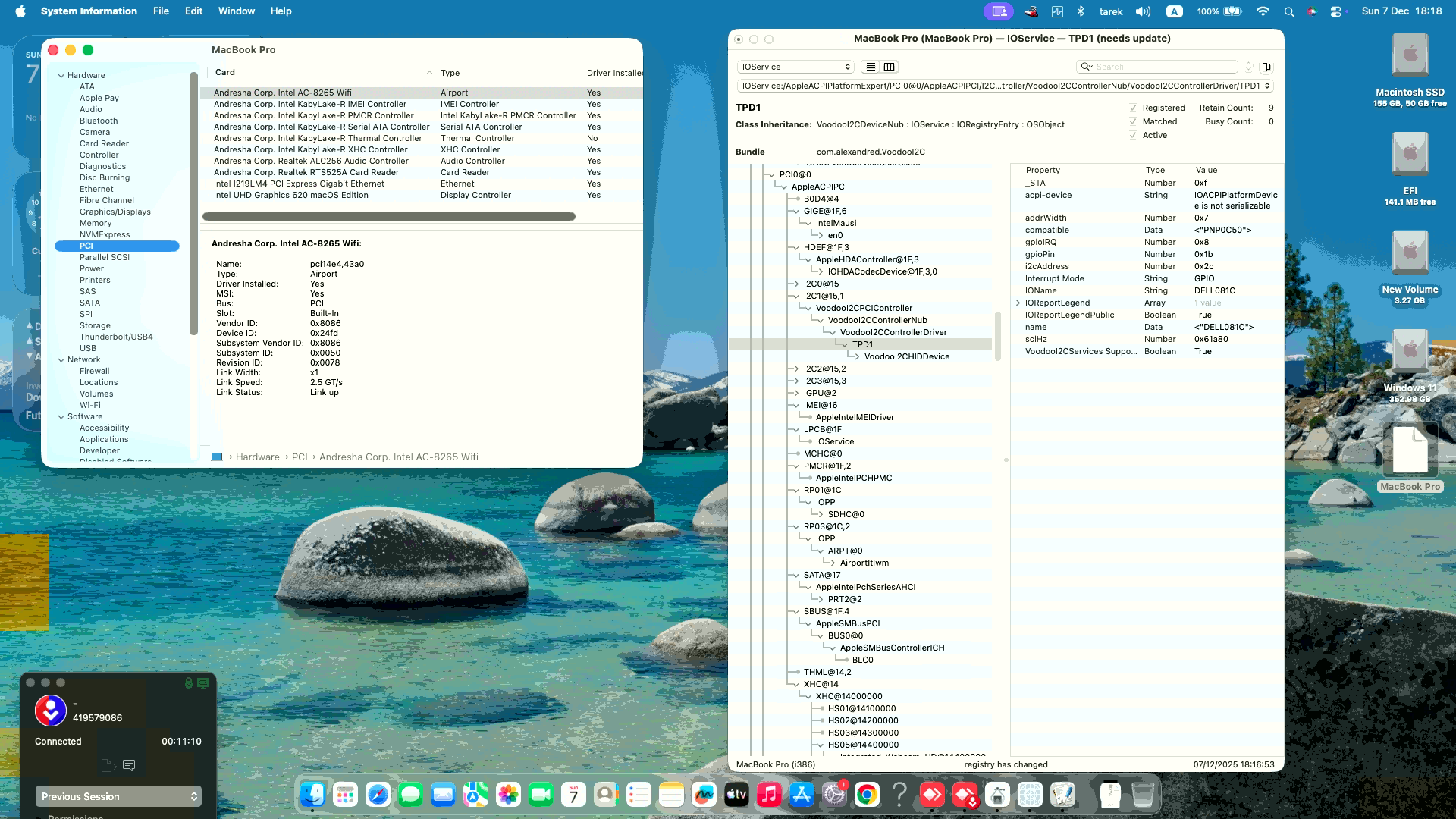Screen dimensions: 1456x819
Task: Click the Hardware breadcrumb link at window bottom
Action: tap(257, 457)
